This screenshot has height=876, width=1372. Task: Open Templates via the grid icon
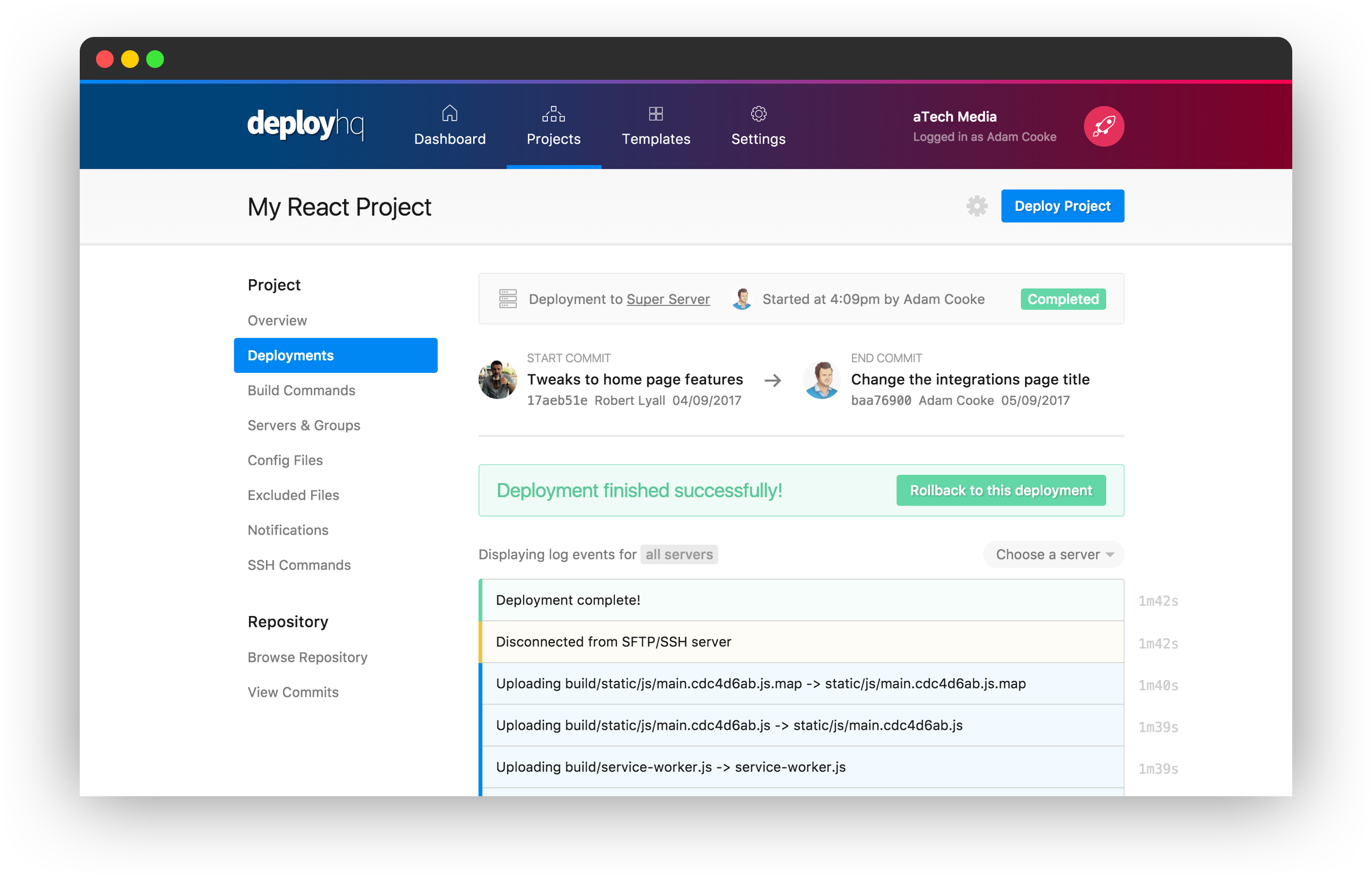coord(656,113)
